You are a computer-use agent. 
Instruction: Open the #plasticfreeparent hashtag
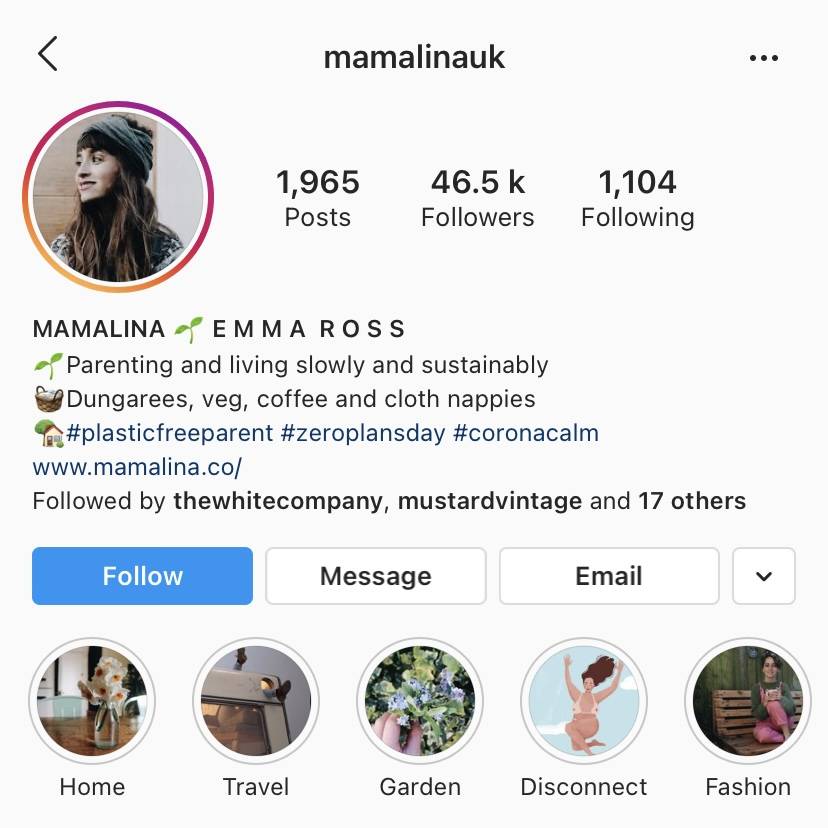[x=170, y=433]
